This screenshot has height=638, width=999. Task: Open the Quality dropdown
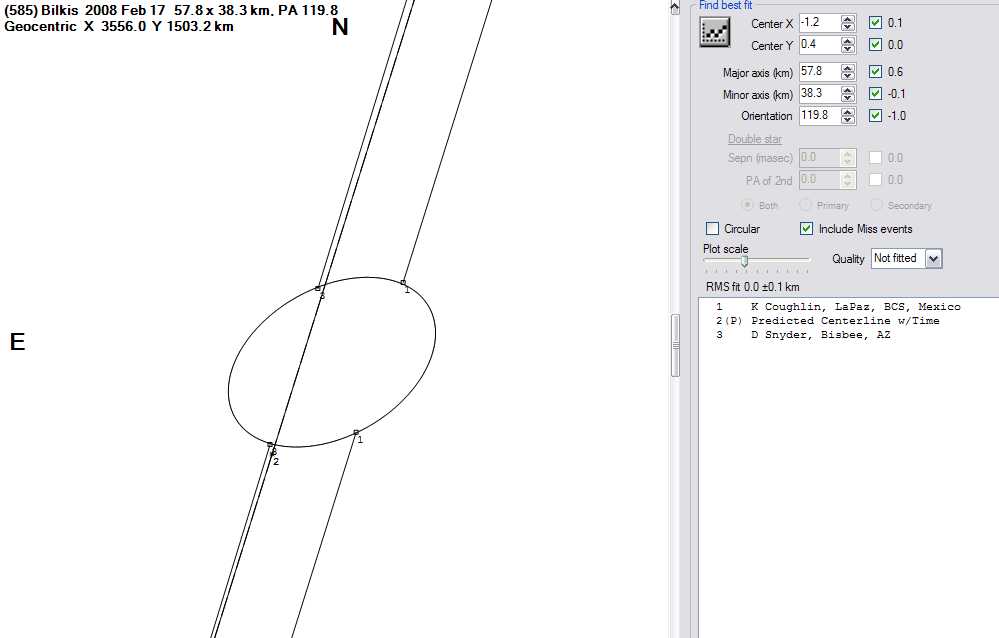(933, 259)
